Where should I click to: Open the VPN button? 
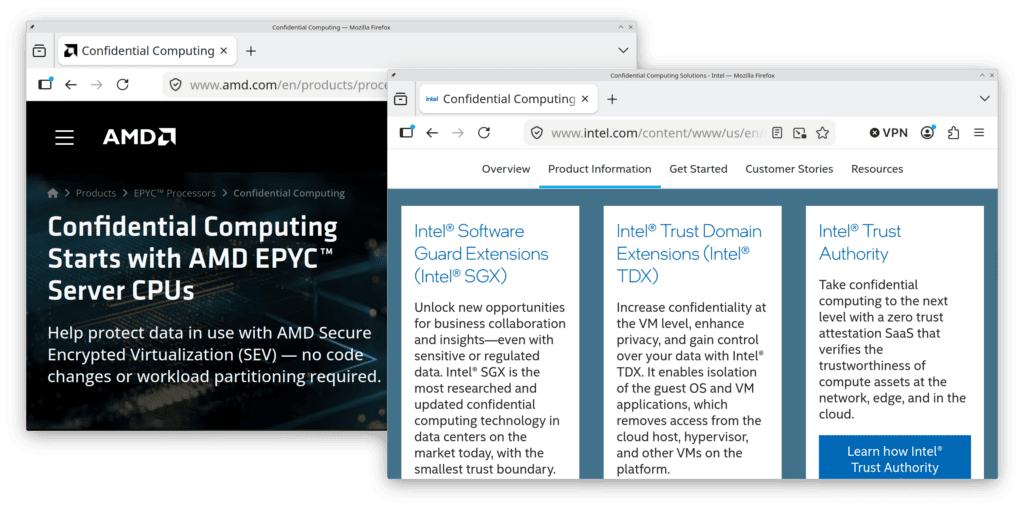click(888, 133)
